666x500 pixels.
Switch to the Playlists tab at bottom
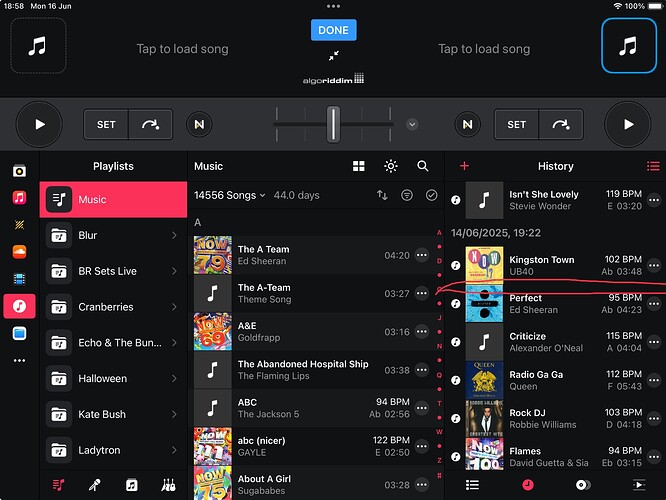point(58,485)
